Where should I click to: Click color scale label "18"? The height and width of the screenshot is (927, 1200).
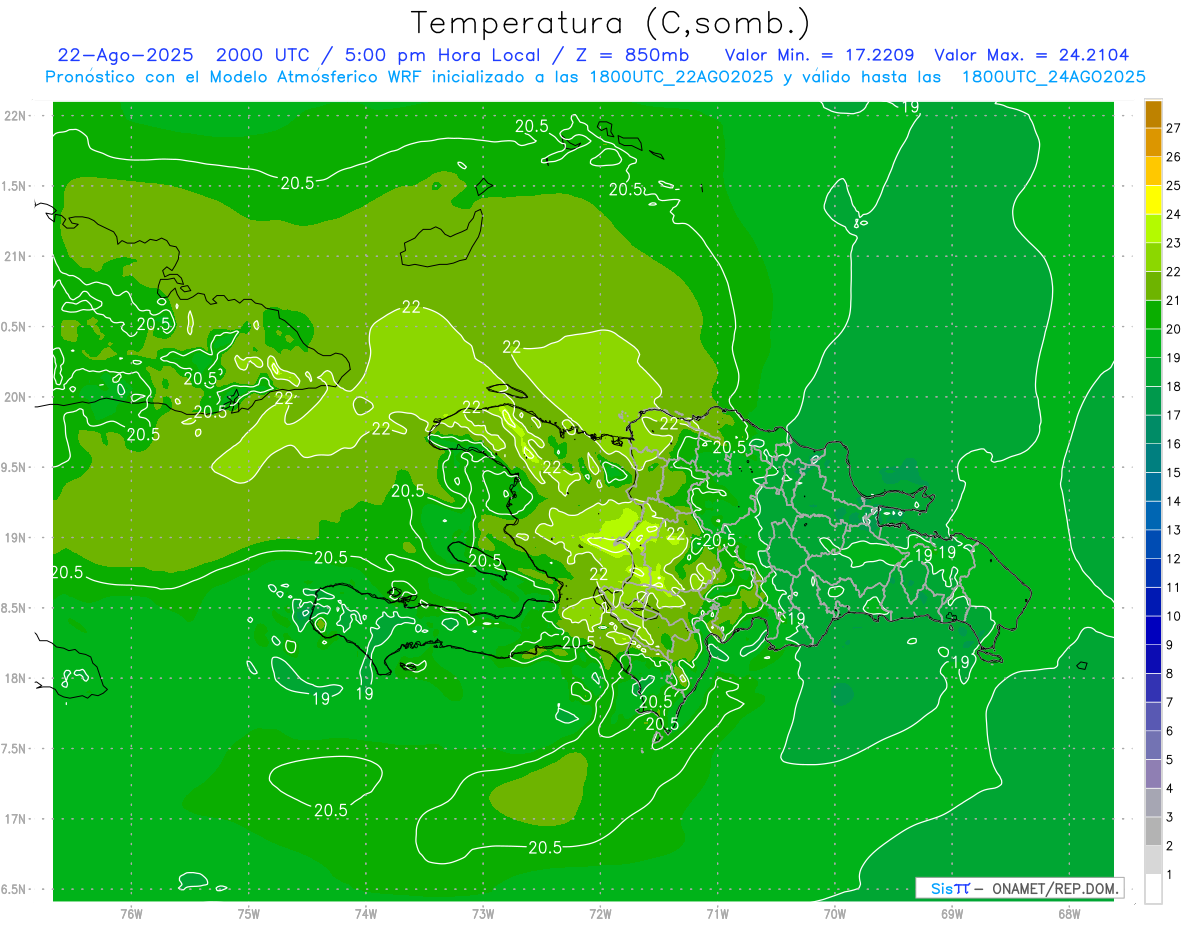tap(1173, 386)
